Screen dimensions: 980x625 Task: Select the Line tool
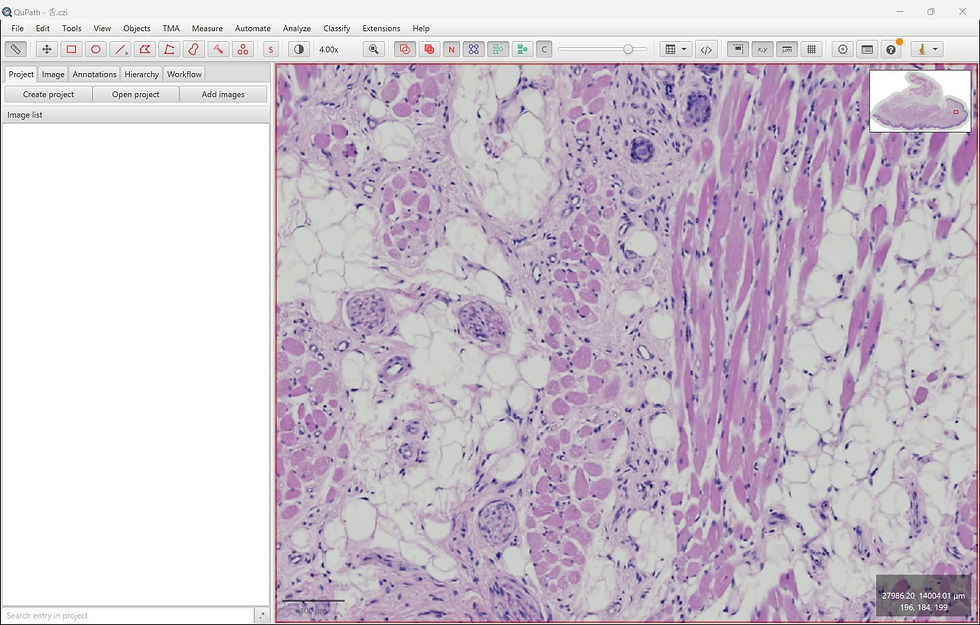tap(120, 49)
